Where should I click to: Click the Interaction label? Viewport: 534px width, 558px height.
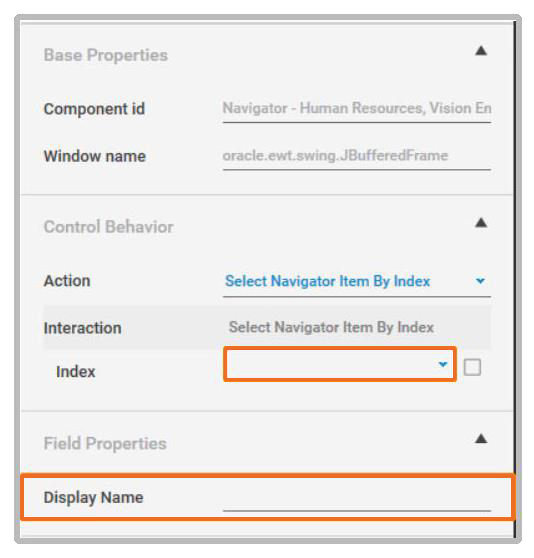[83, 328]
